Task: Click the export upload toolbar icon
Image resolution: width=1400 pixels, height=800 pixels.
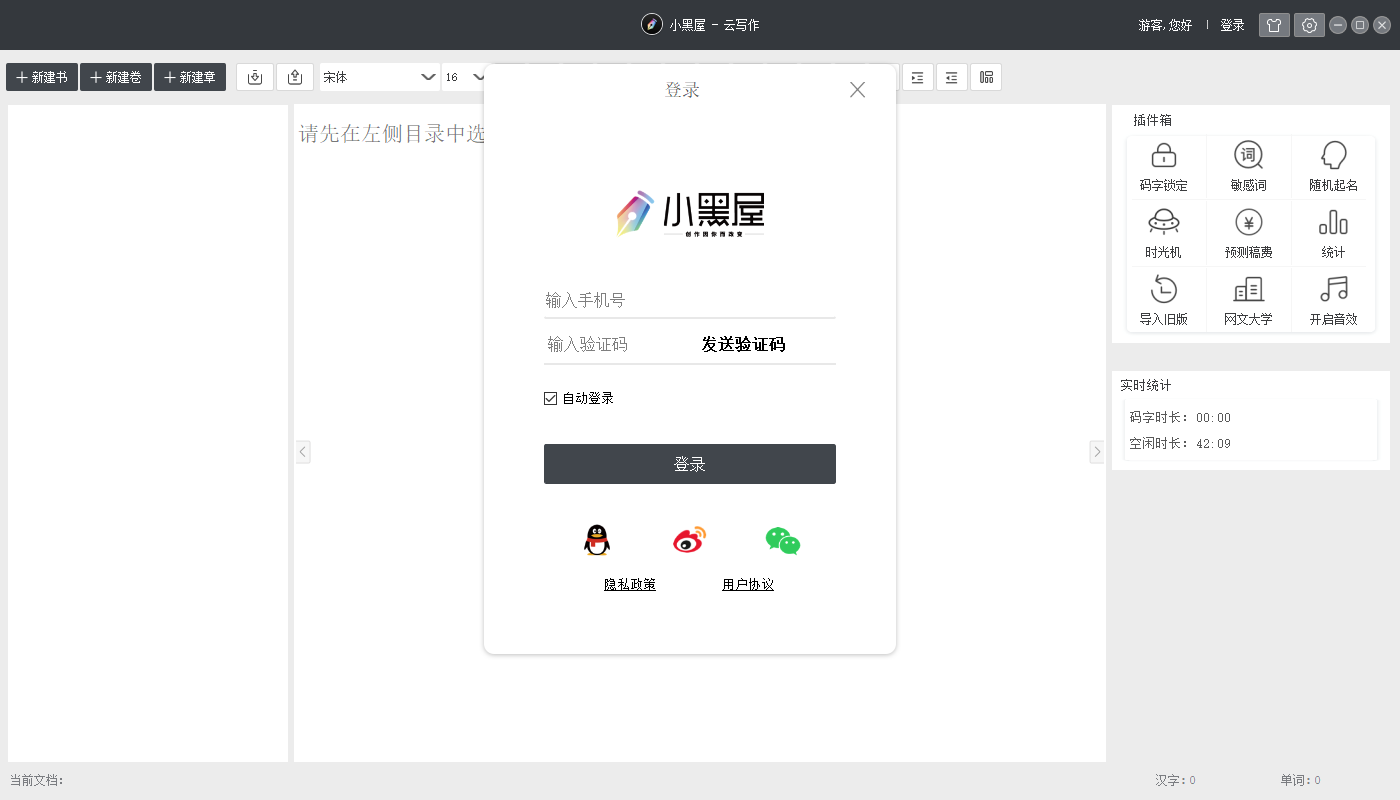Action: click(x=295, y=77)
